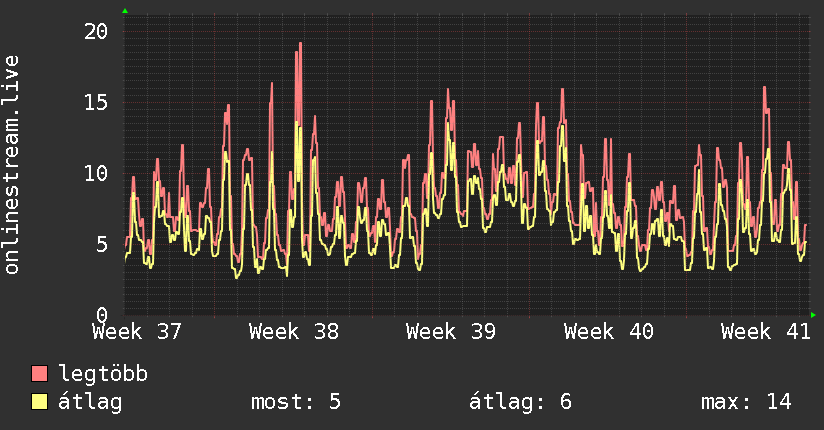Click the y-axis value 10

[x=96, y=173]
